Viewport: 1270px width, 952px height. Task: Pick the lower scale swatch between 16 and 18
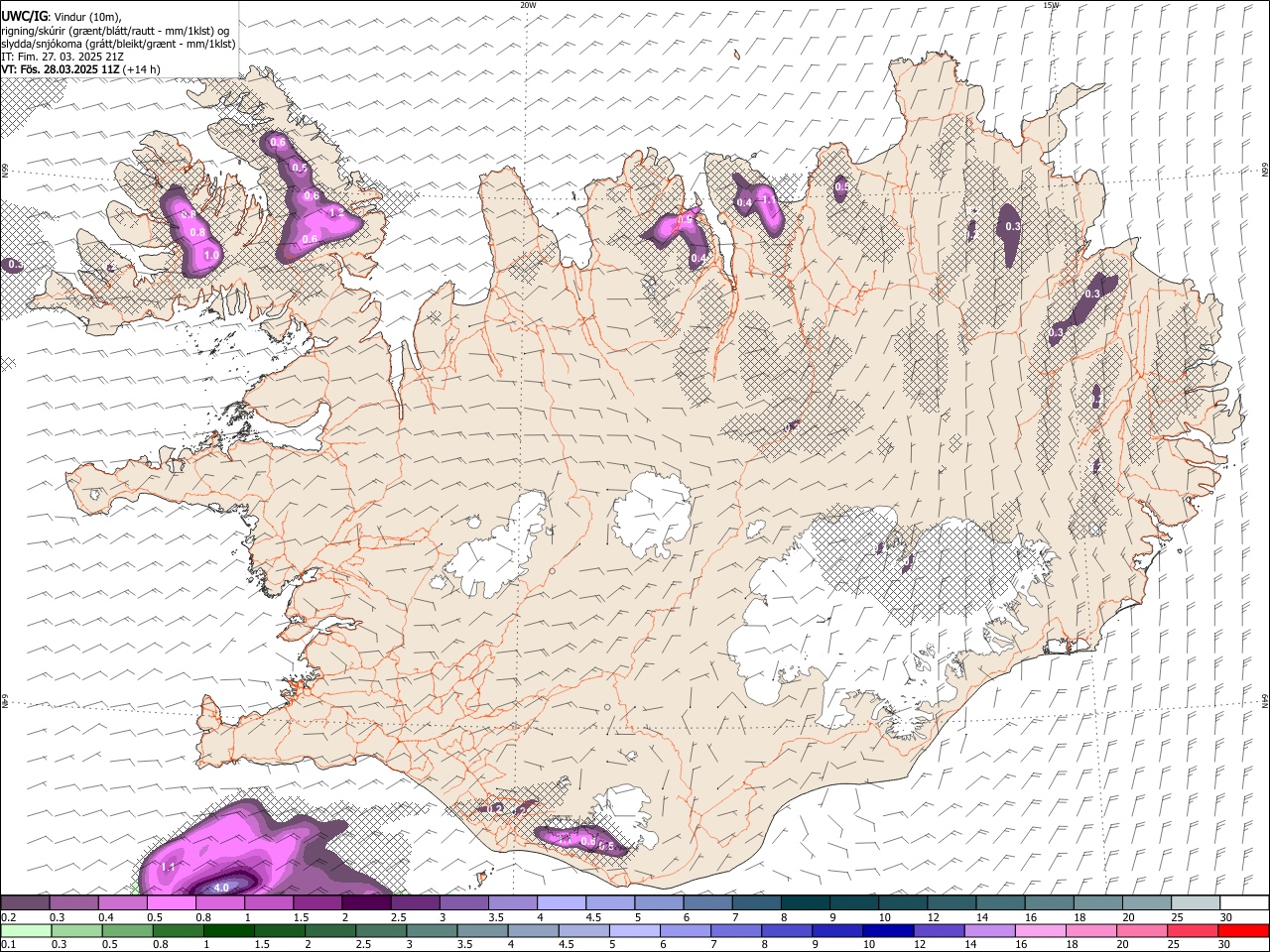(x=1039, y=930)
